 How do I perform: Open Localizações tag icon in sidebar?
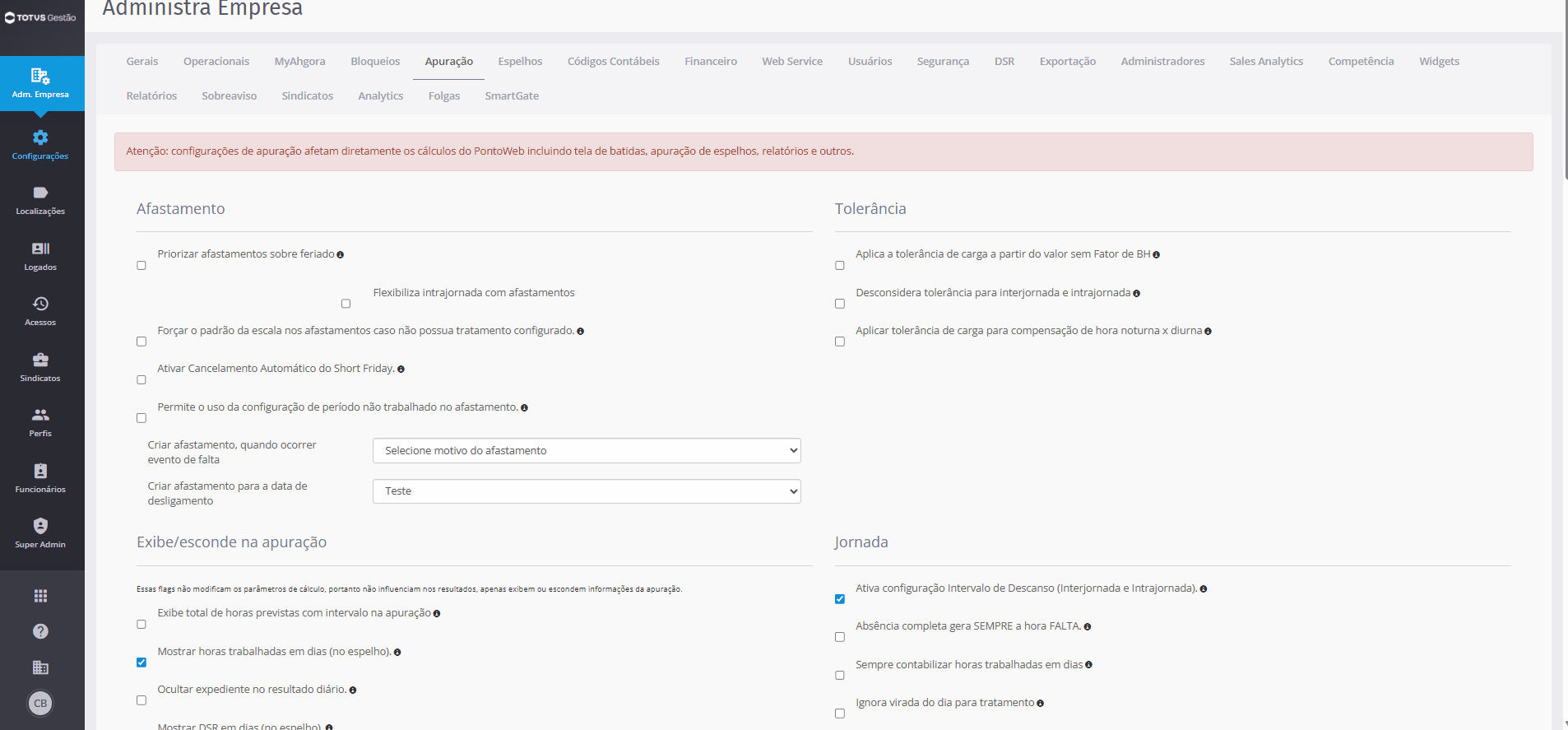tap(40, 193)
